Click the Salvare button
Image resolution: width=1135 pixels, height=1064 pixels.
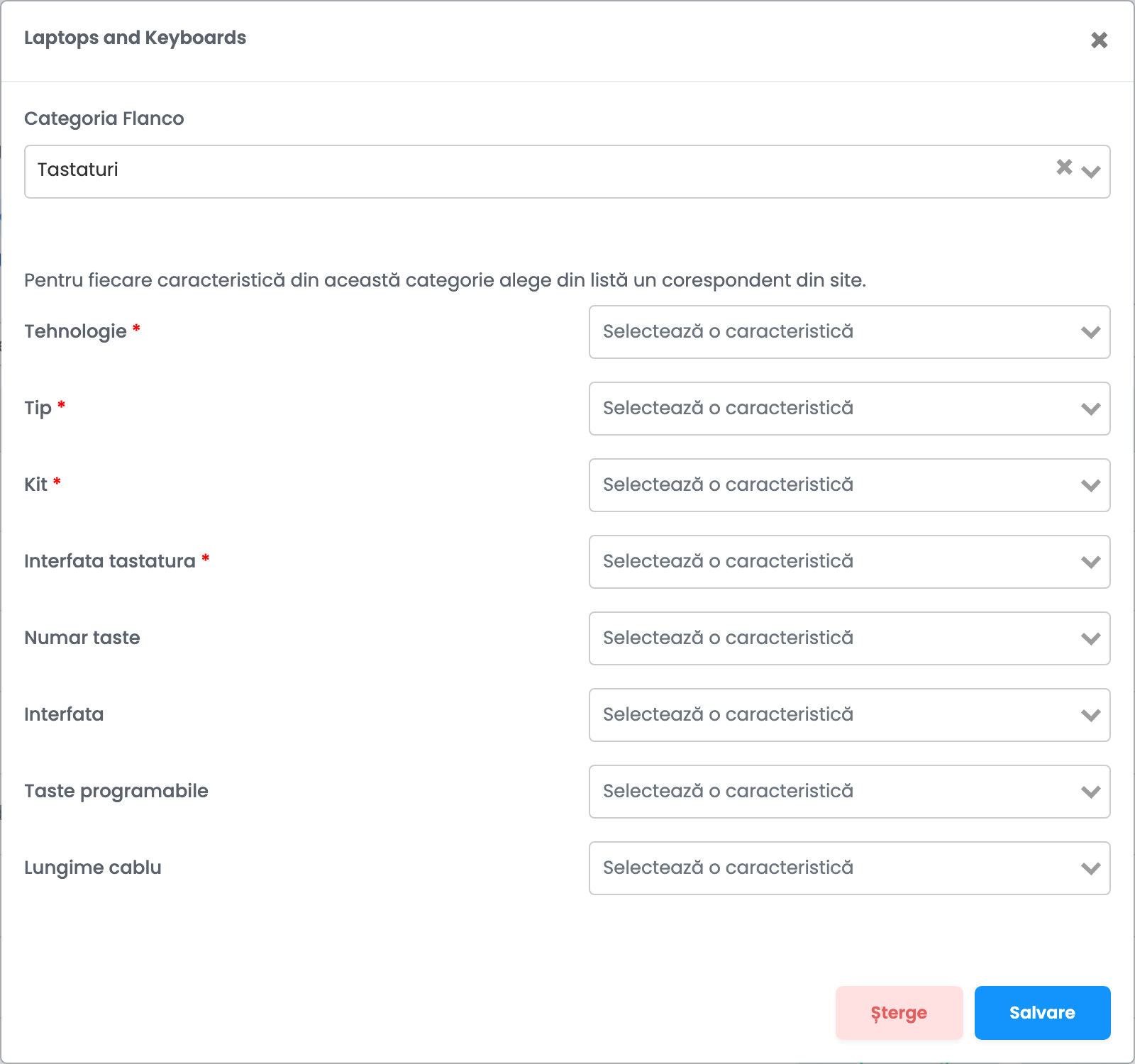tap(1042, 1013)
